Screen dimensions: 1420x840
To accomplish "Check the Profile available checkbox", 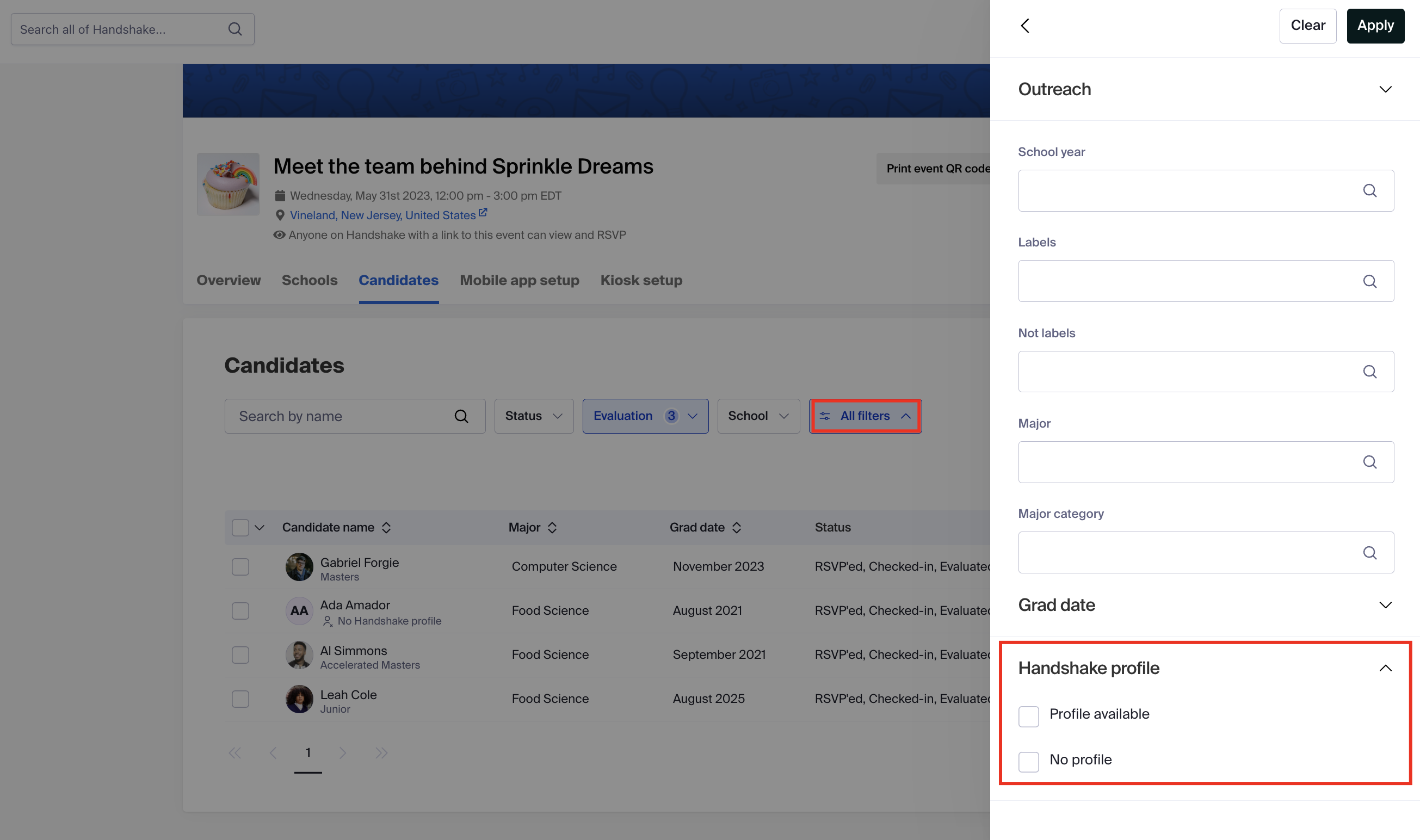I will pyautogui.click(x=1028, y=716).
